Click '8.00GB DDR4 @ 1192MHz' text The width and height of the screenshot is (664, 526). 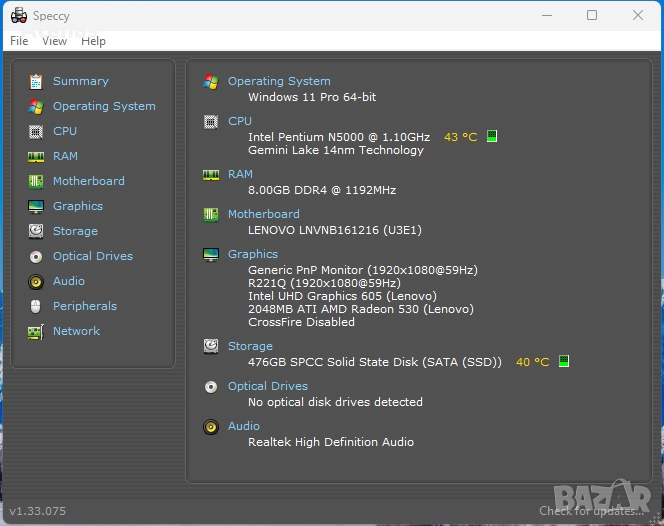322,190
